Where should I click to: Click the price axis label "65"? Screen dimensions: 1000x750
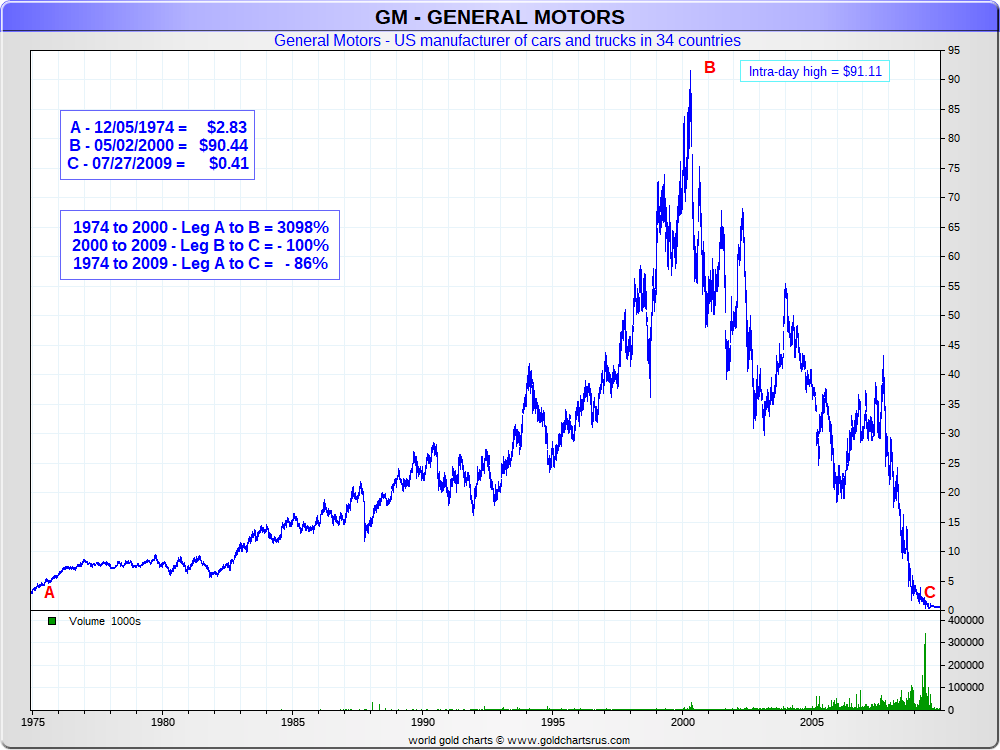tap(954, 227)
